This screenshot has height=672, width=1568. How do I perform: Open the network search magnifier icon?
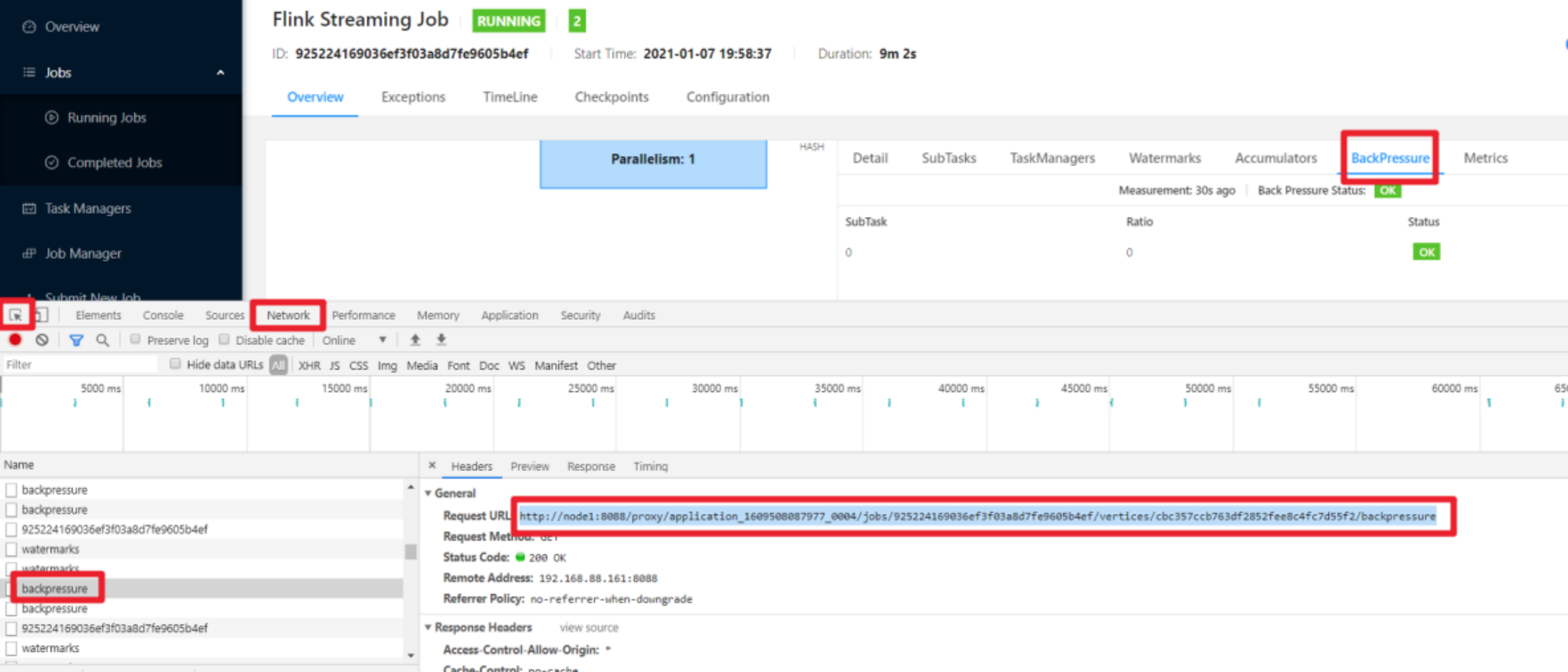(102, 340)
